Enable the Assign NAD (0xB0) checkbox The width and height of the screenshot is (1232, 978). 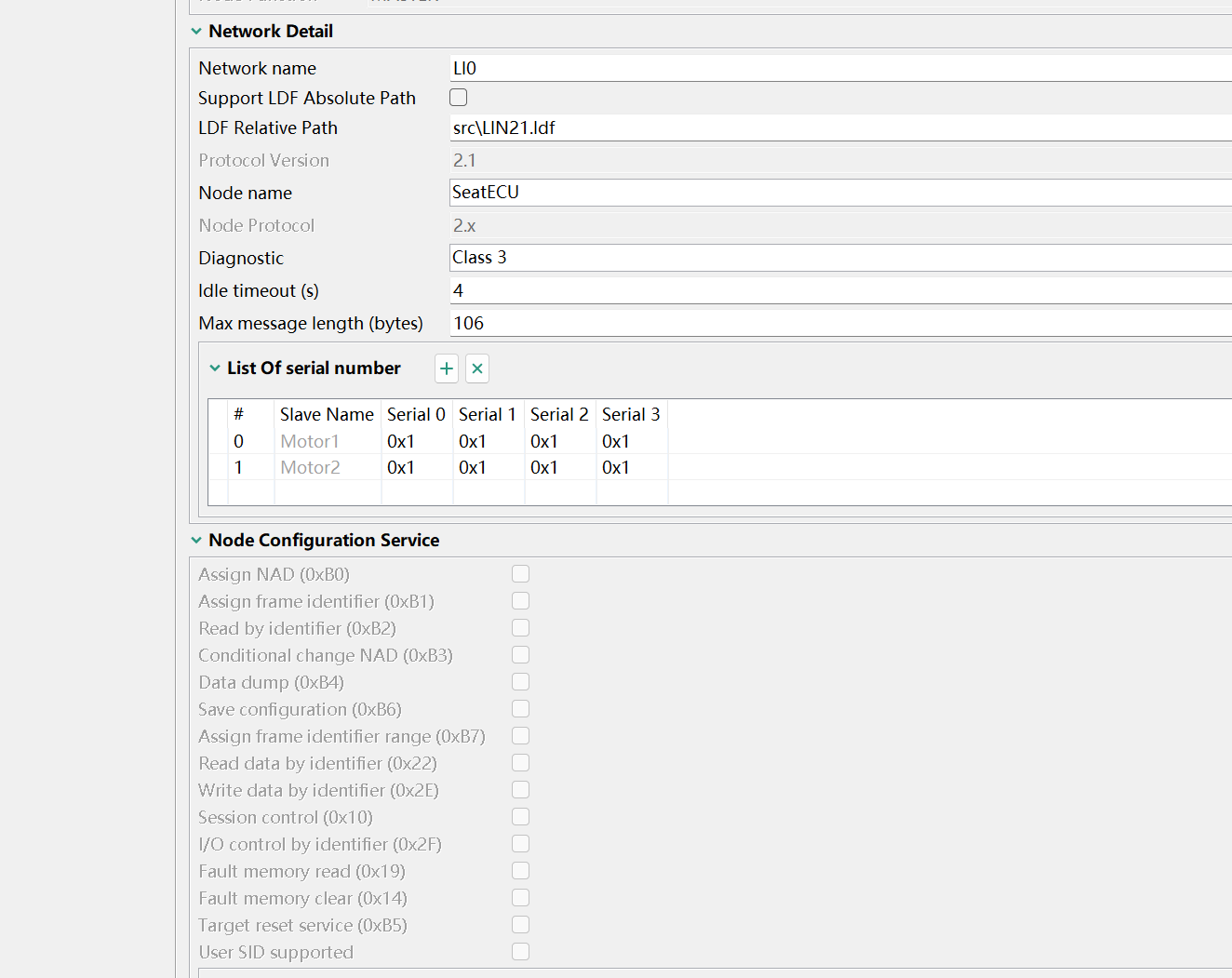[520, 574]
